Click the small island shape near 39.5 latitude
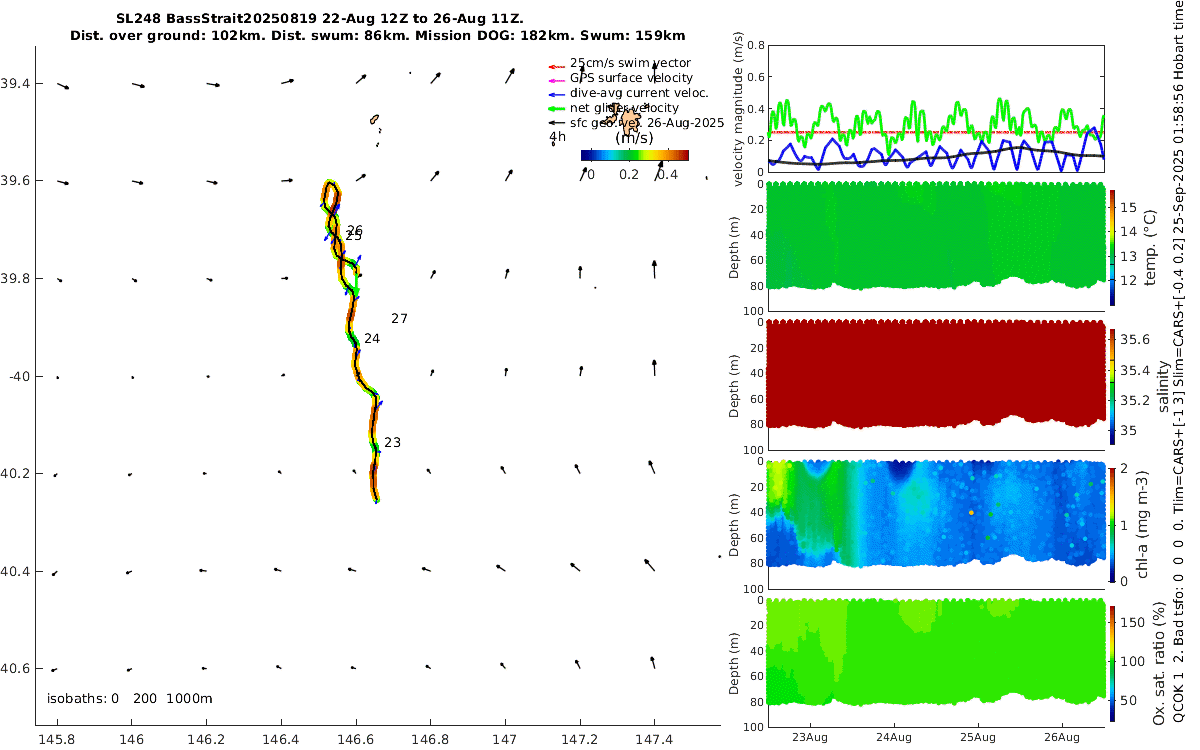This screenshot has height=750, width=1200. click(375, 120)
